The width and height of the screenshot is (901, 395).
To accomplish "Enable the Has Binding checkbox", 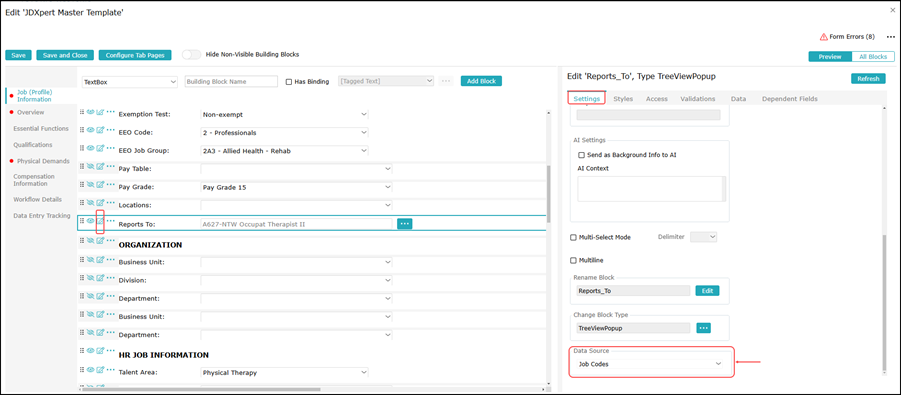I will [289, 82].
